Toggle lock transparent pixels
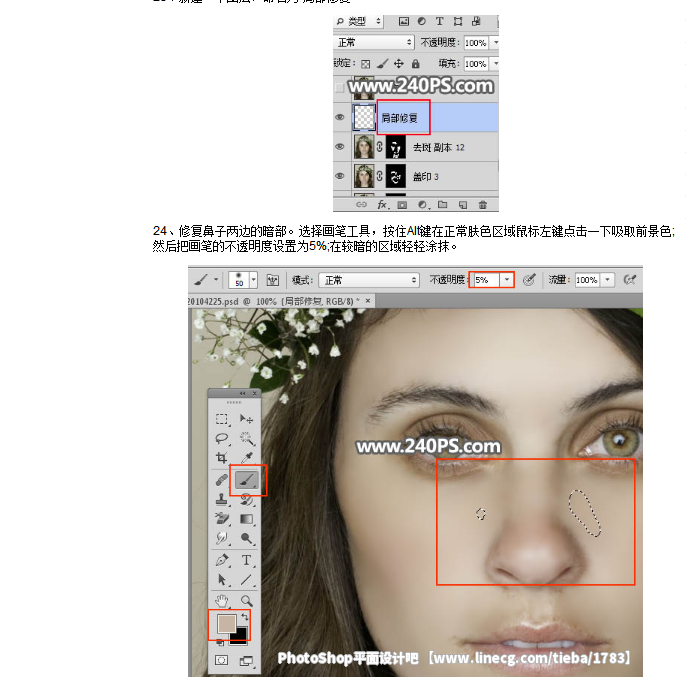Image resolution: width=686 pixels, height=677 pixels. coord(365,64)
